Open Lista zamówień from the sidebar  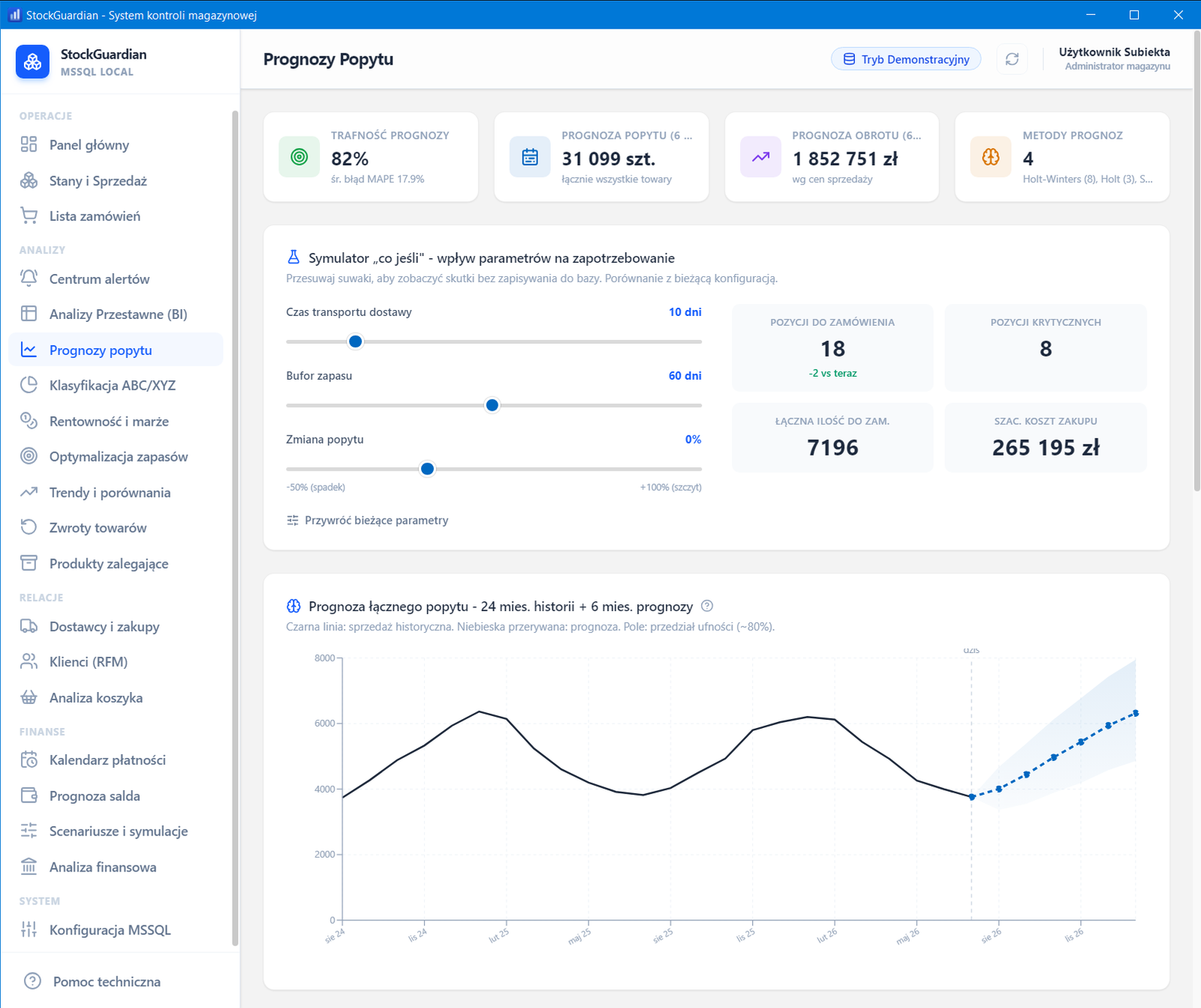[116, 215]
